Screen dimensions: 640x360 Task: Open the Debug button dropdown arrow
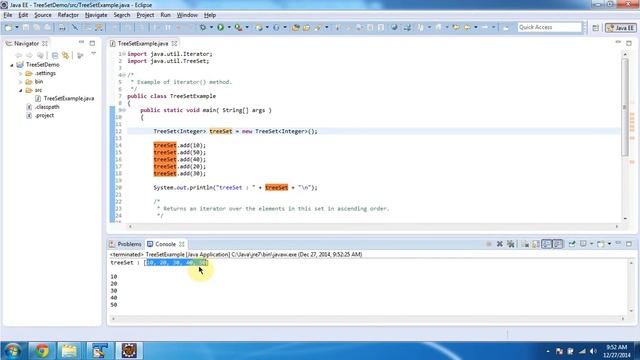tap(211, 27)
